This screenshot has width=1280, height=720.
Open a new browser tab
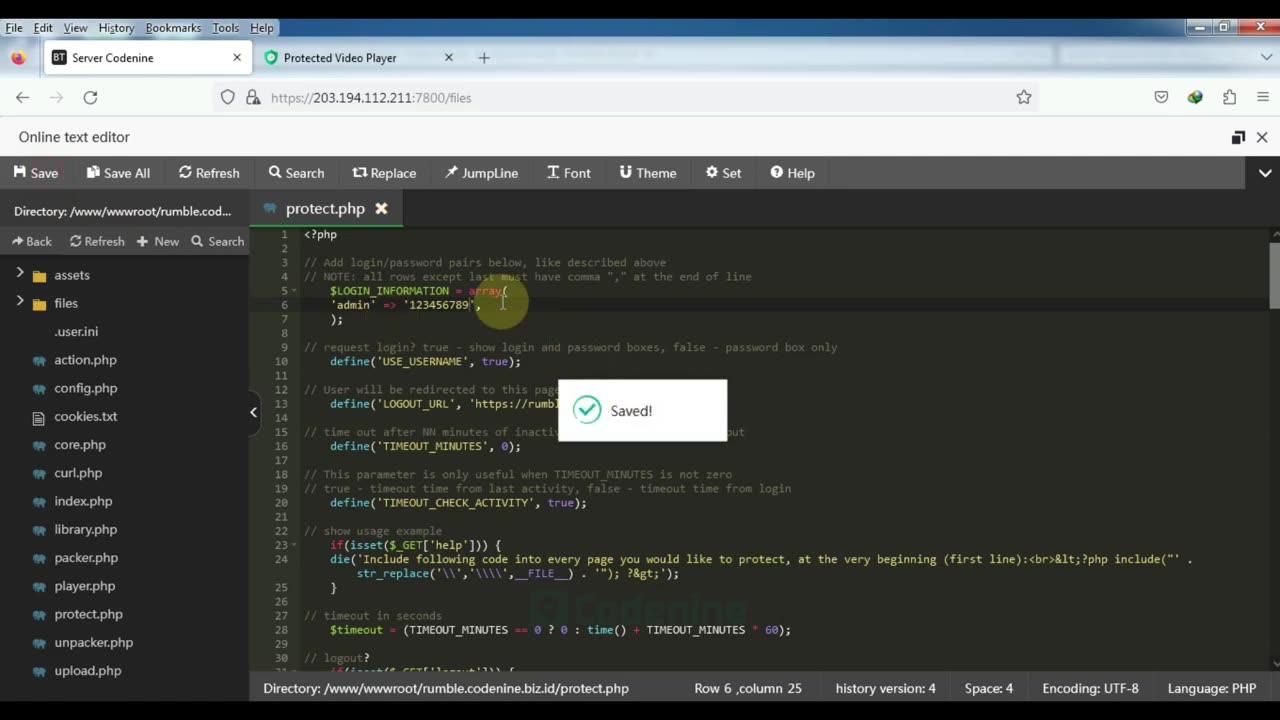click(484, 58)
